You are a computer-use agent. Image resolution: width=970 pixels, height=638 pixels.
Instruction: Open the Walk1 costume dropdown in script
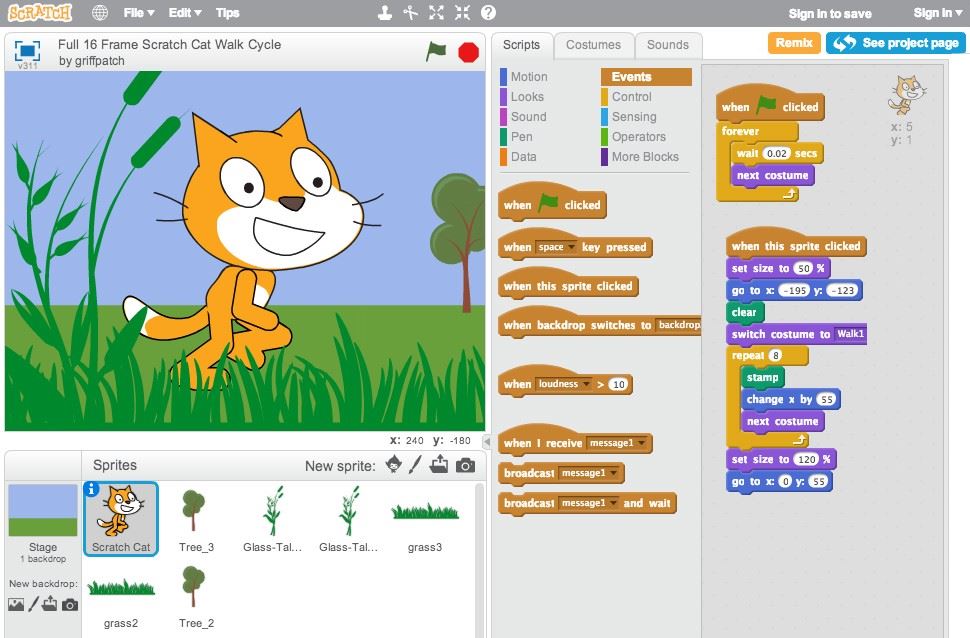coord(850,334)
